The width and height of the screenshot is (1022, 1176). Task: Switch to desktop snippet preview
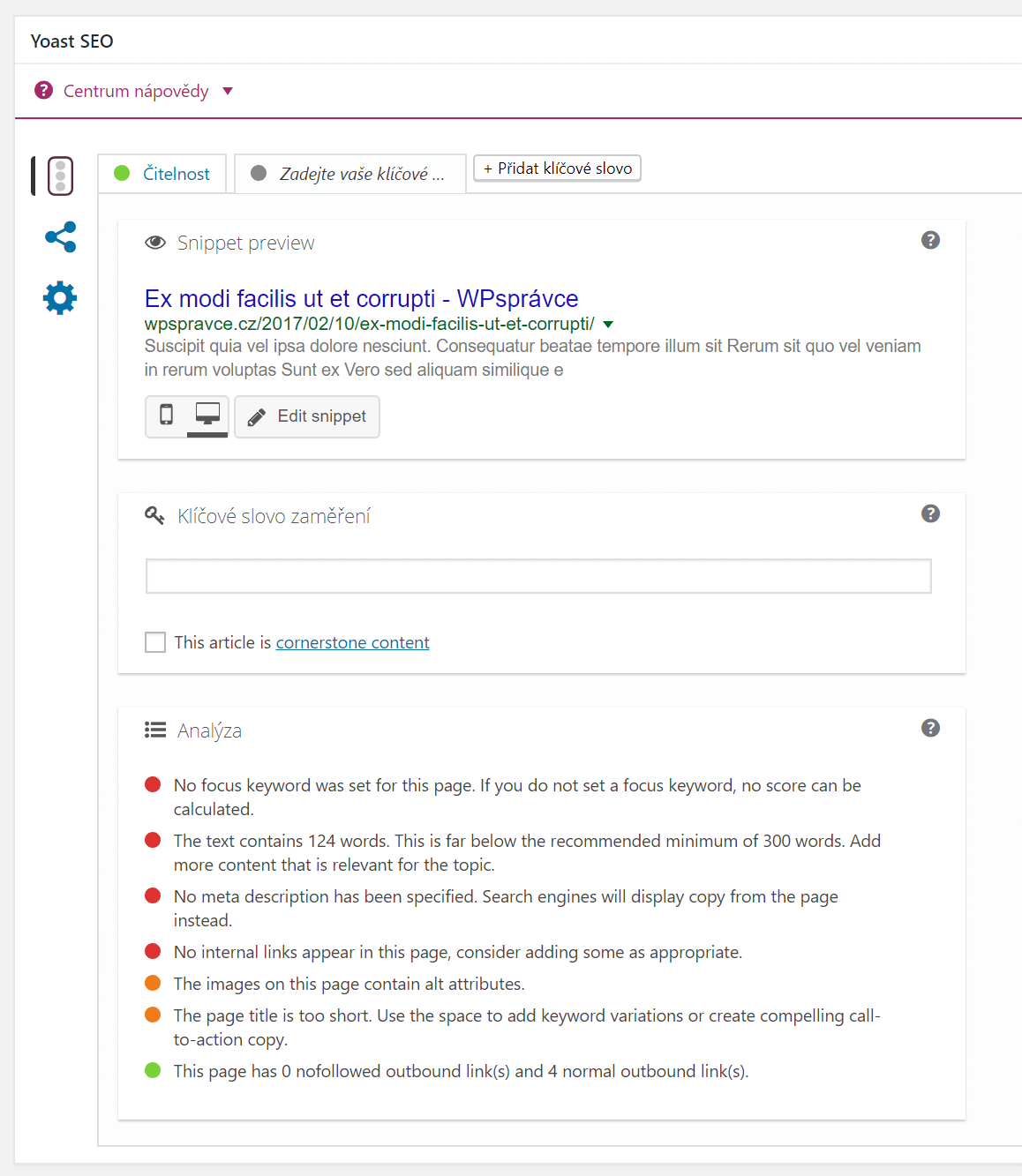tap(207, 415)
